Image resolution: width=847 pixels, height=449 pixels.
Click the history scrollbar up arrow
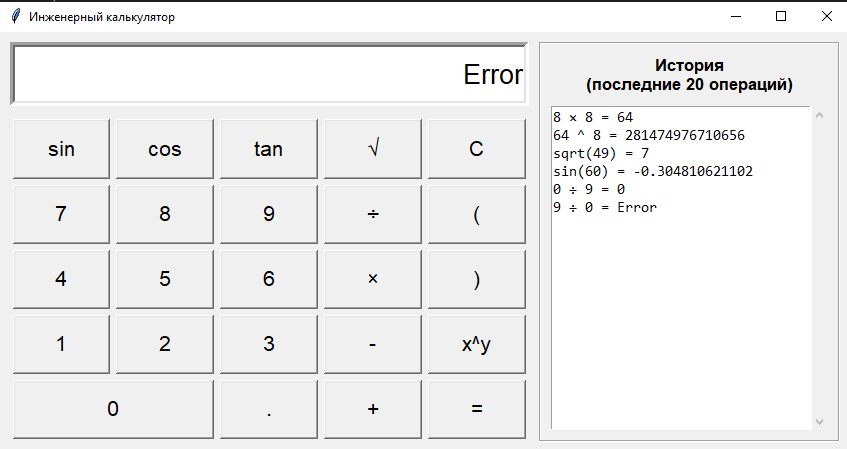[x=819, y=115]
